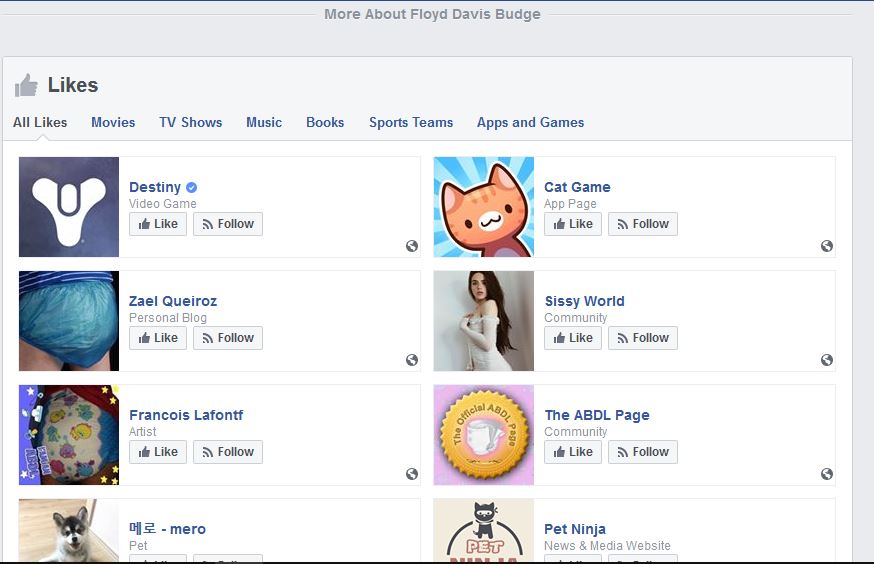The height and width of the screenshot is (564, 874).
Task: Click globe privacy icon on Francois Lafontf card
Action: 412,474
